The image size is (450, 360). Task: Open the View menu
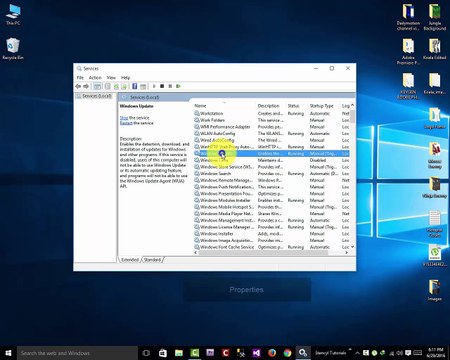pyautogui.click(x=111, y=78)
